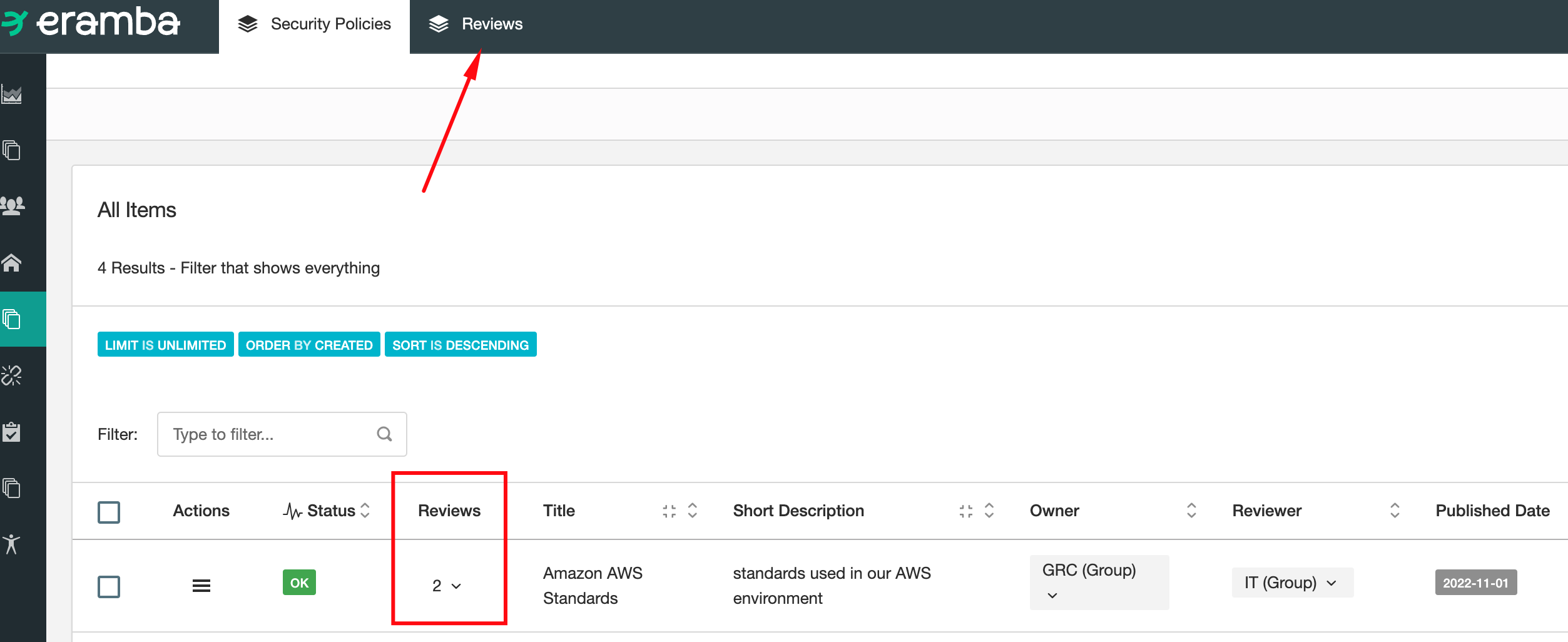Check the Amazon AWS Standards row checkbox
Screen dimensions: 1568x642
coord(109,586)
